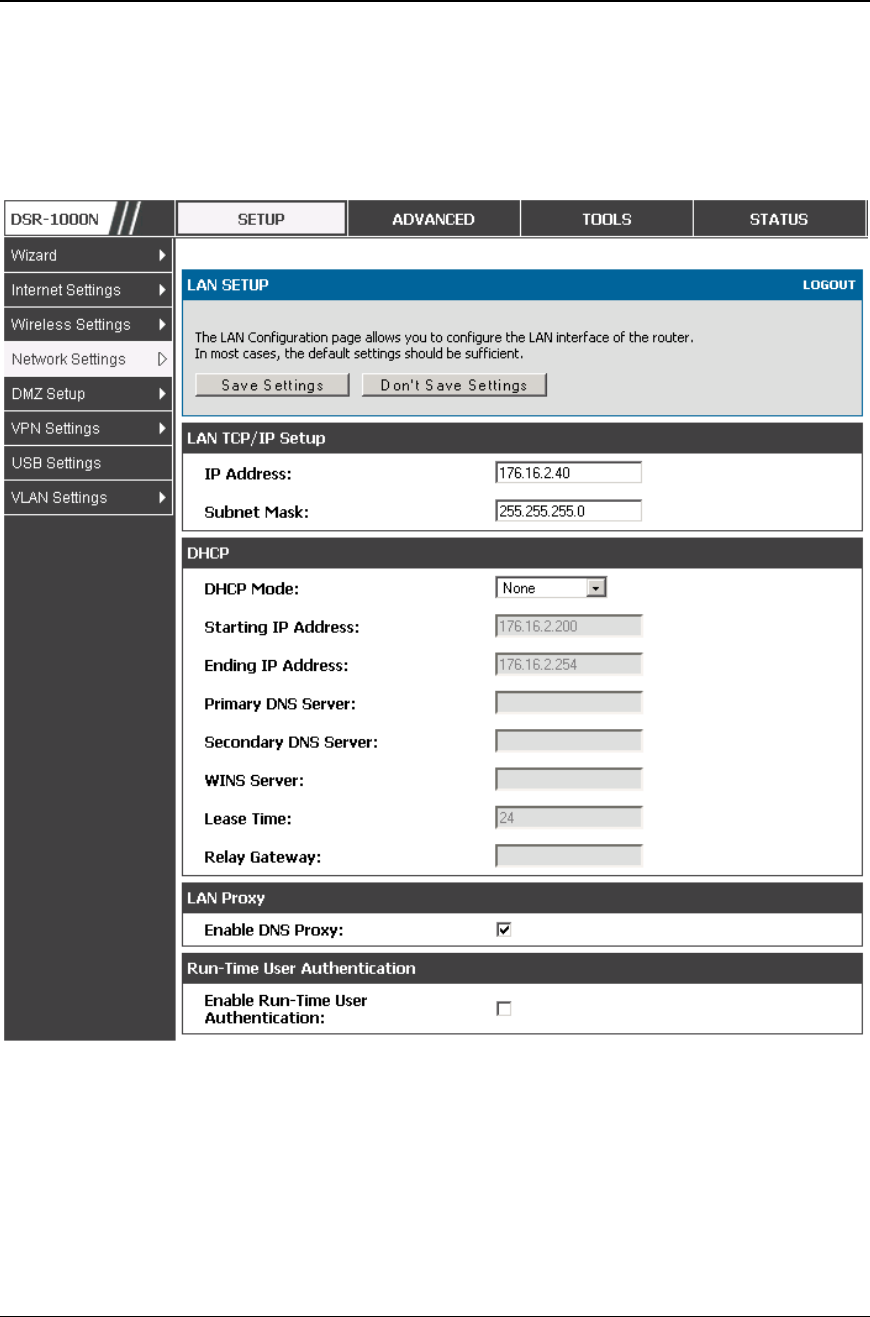
Task: Expand DMZ Setup submenu arrow
Action: point(162,394)
